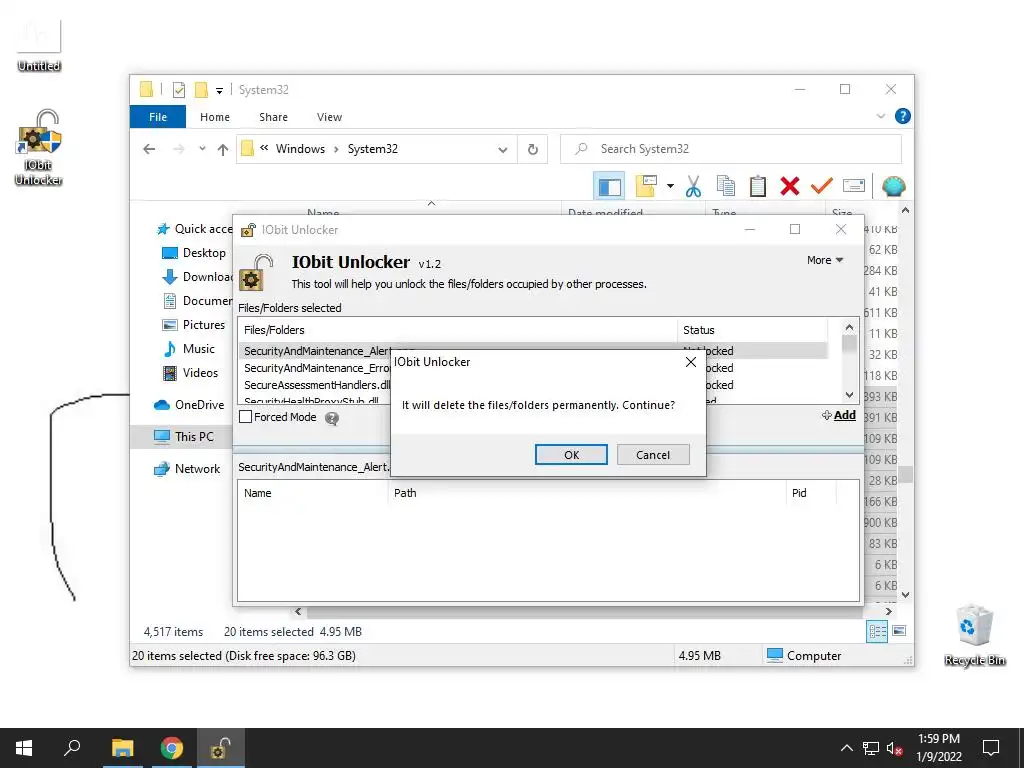Click the new folder toolbar icon
The height and width of the screenshot is (768, 1024).
coord(646,186)
